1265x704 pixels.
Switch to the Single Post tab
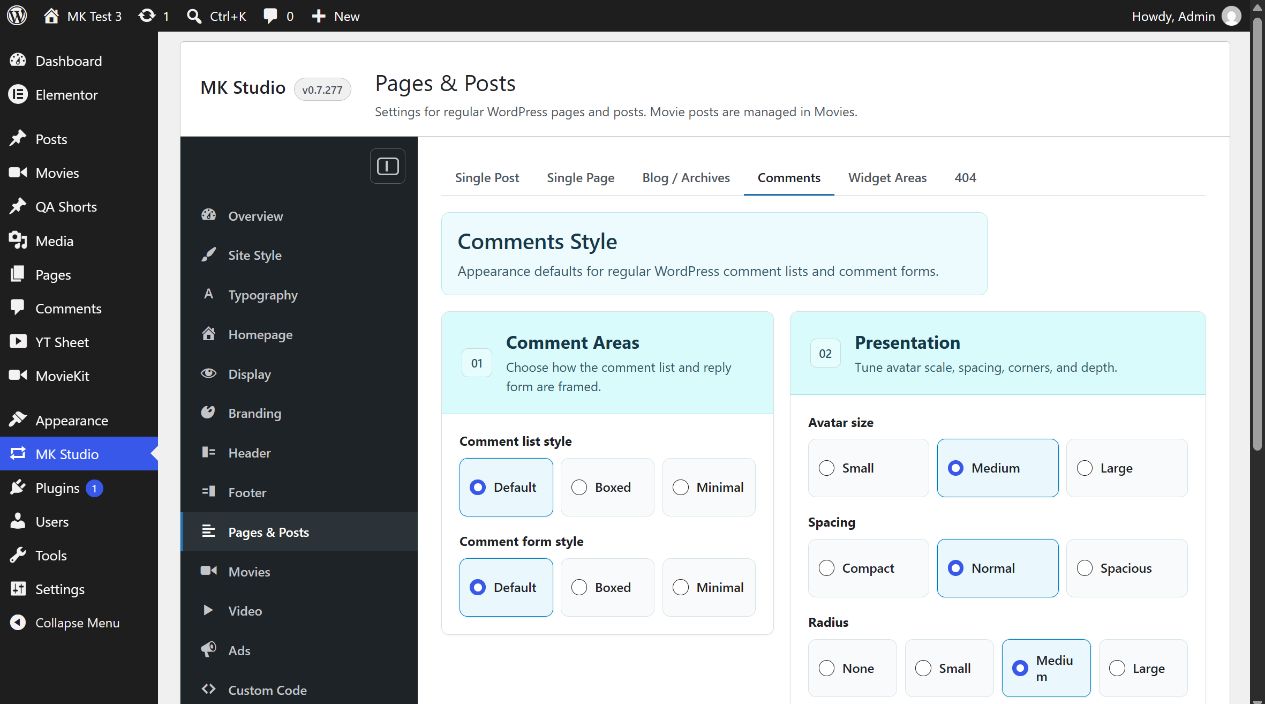tap(487, 177)
